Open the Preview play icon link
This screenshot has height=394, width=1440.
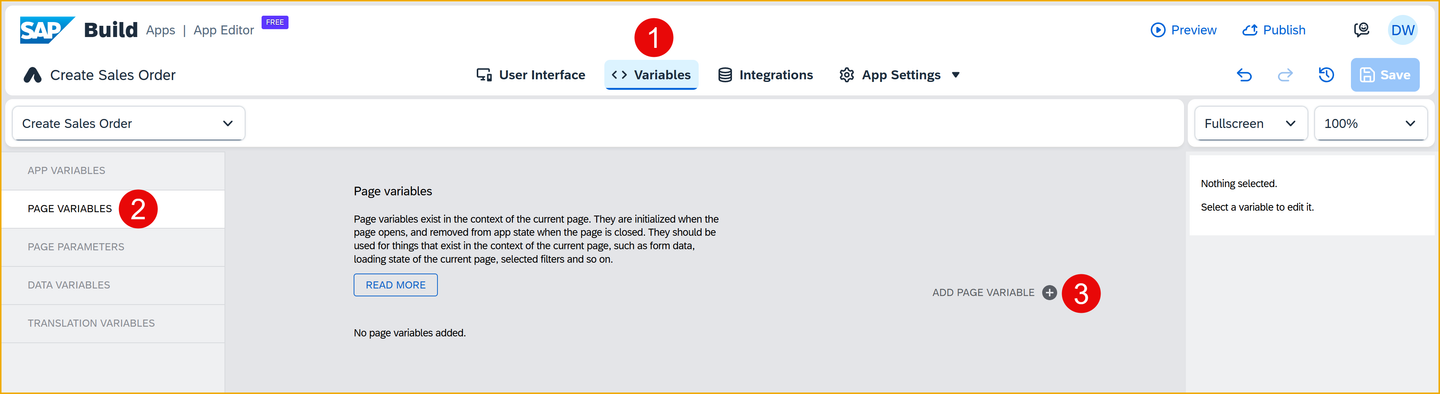tap(1183, 30)
